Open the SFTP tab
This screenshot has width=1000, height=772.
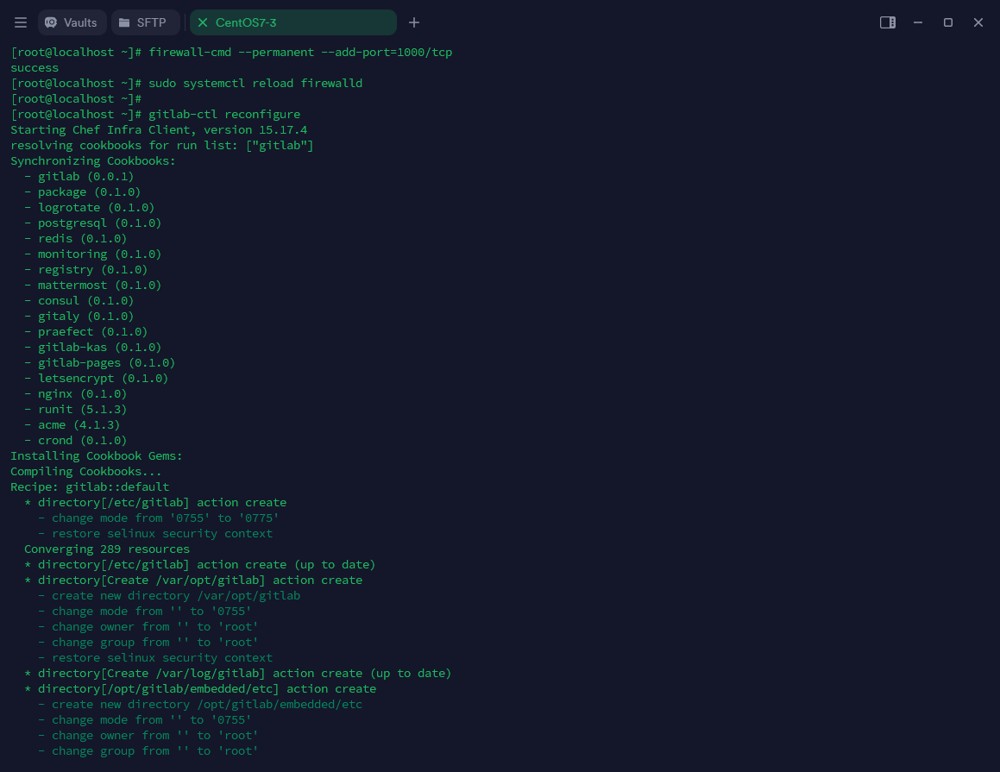145,23
